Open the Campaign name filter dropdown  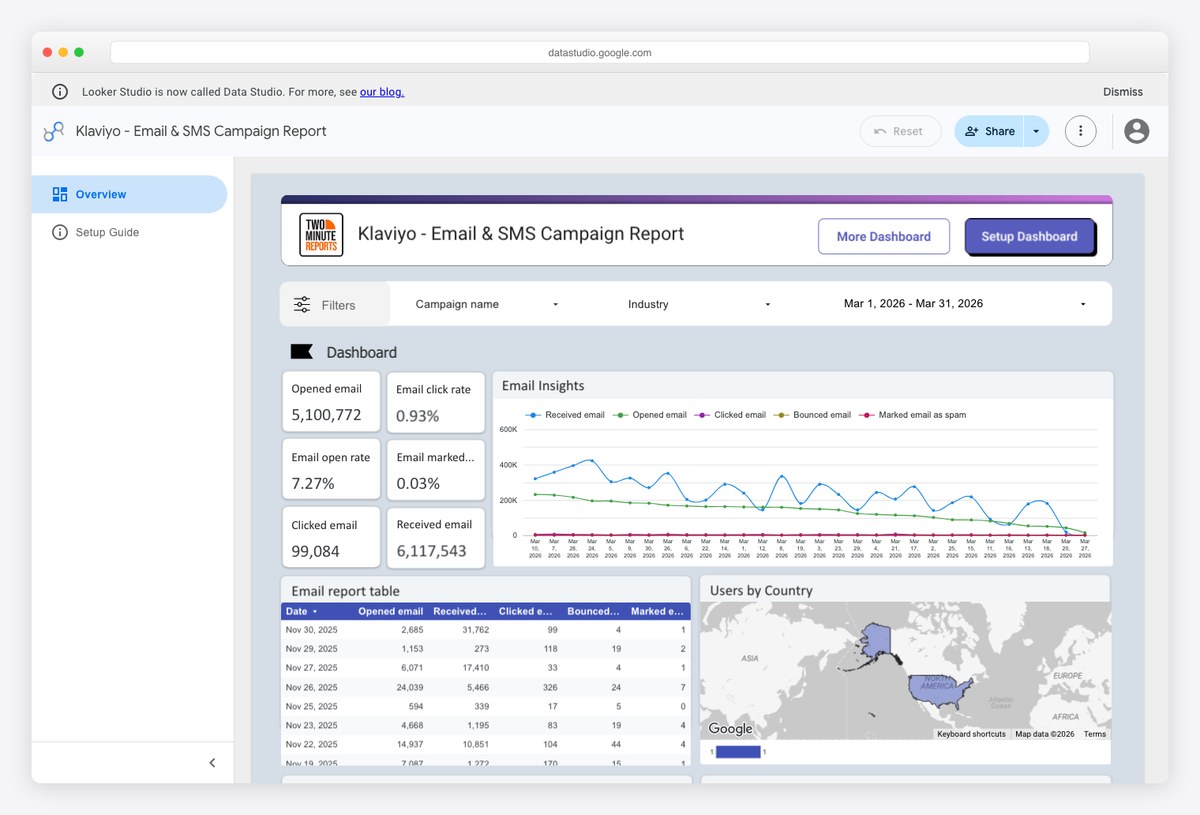[487, 304]
